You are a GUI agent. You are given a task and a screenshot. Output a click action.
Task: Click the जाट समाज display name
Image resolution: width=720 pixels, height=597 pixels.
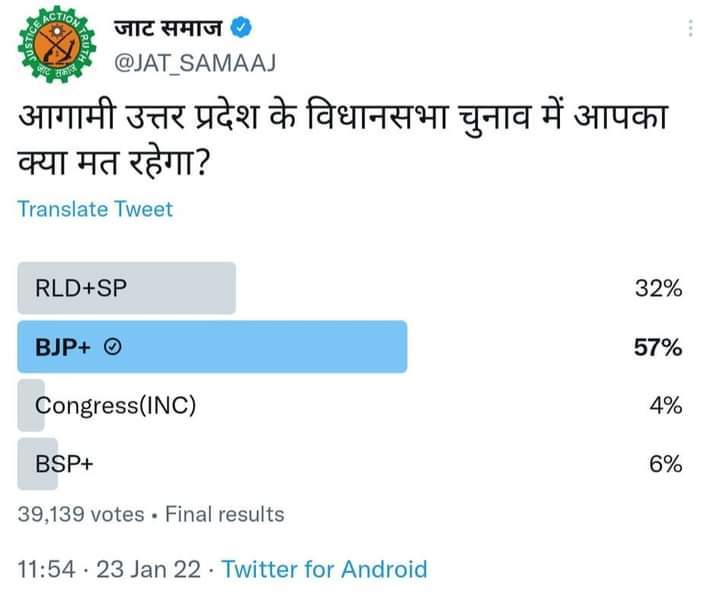(168, 28)
